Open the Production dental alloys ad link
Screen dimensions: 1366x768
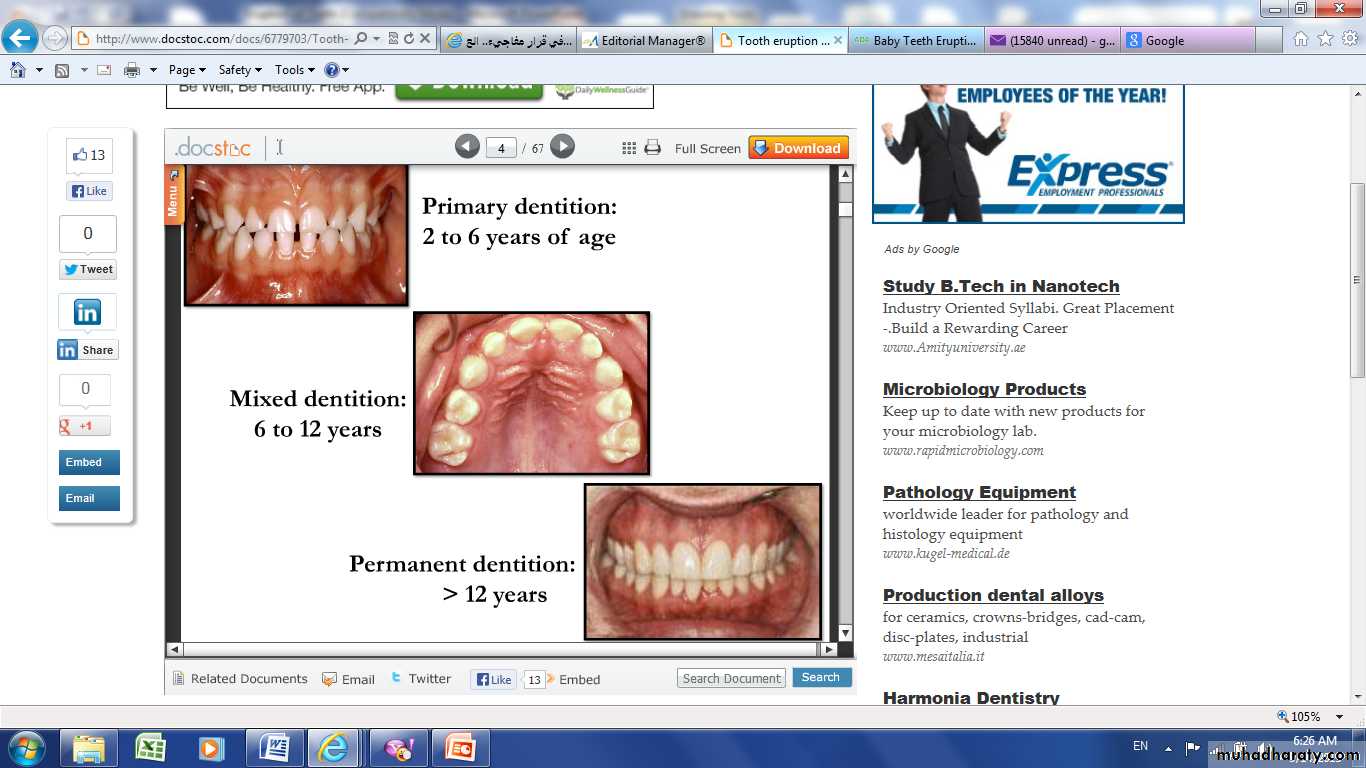coord(992,595)
